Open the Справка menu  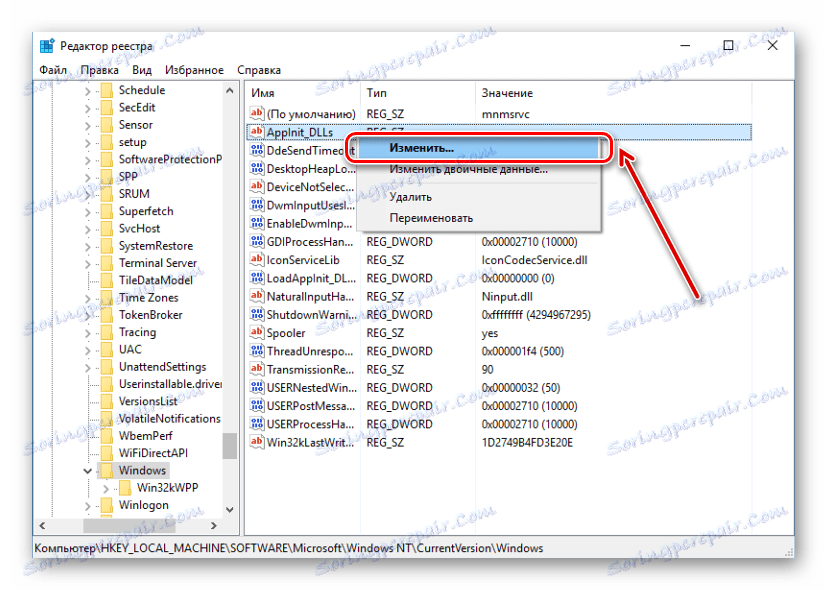[259, 70]
